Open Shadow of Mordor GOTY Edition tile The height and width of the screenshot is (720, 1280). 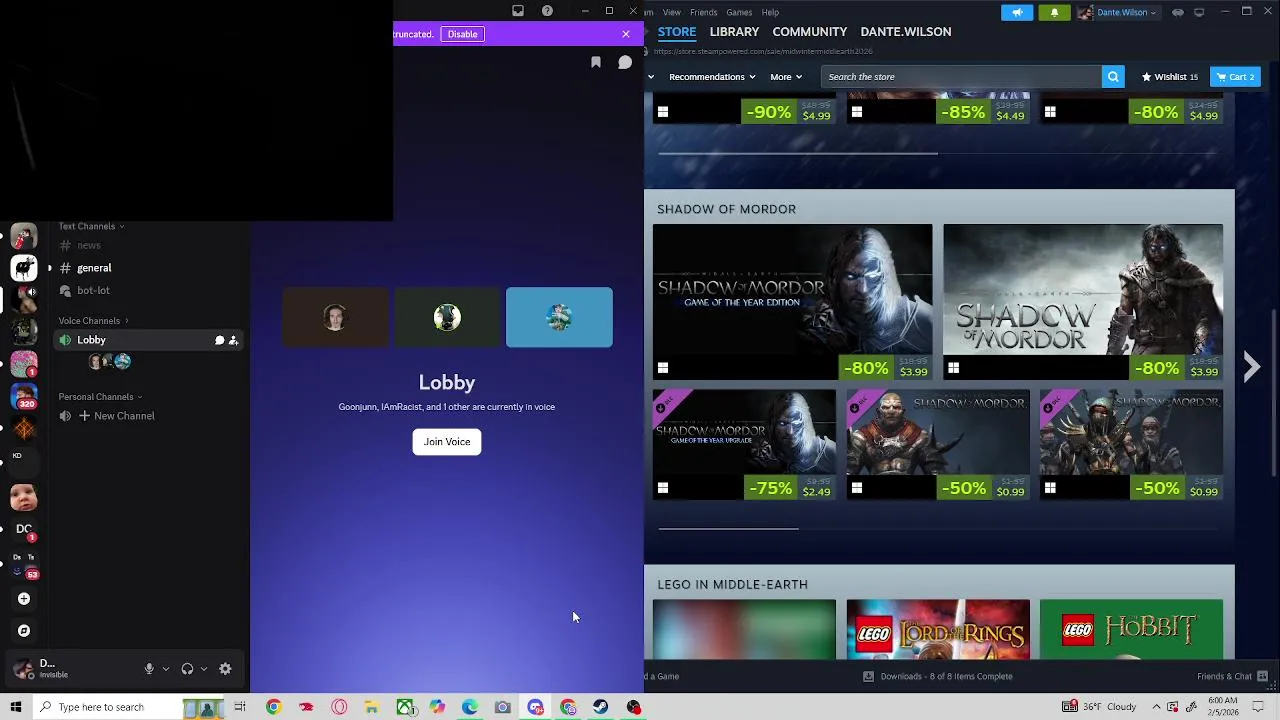pyautogui.click(x=792, y=302)
